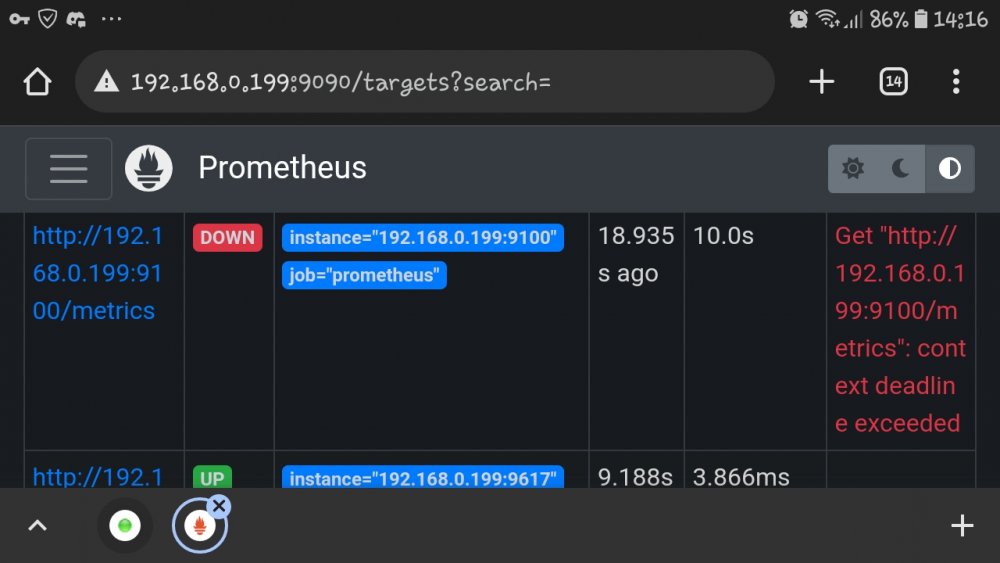Switch to the green dot tab
The image size is (1000, 563).
click(x=125, y=525)
